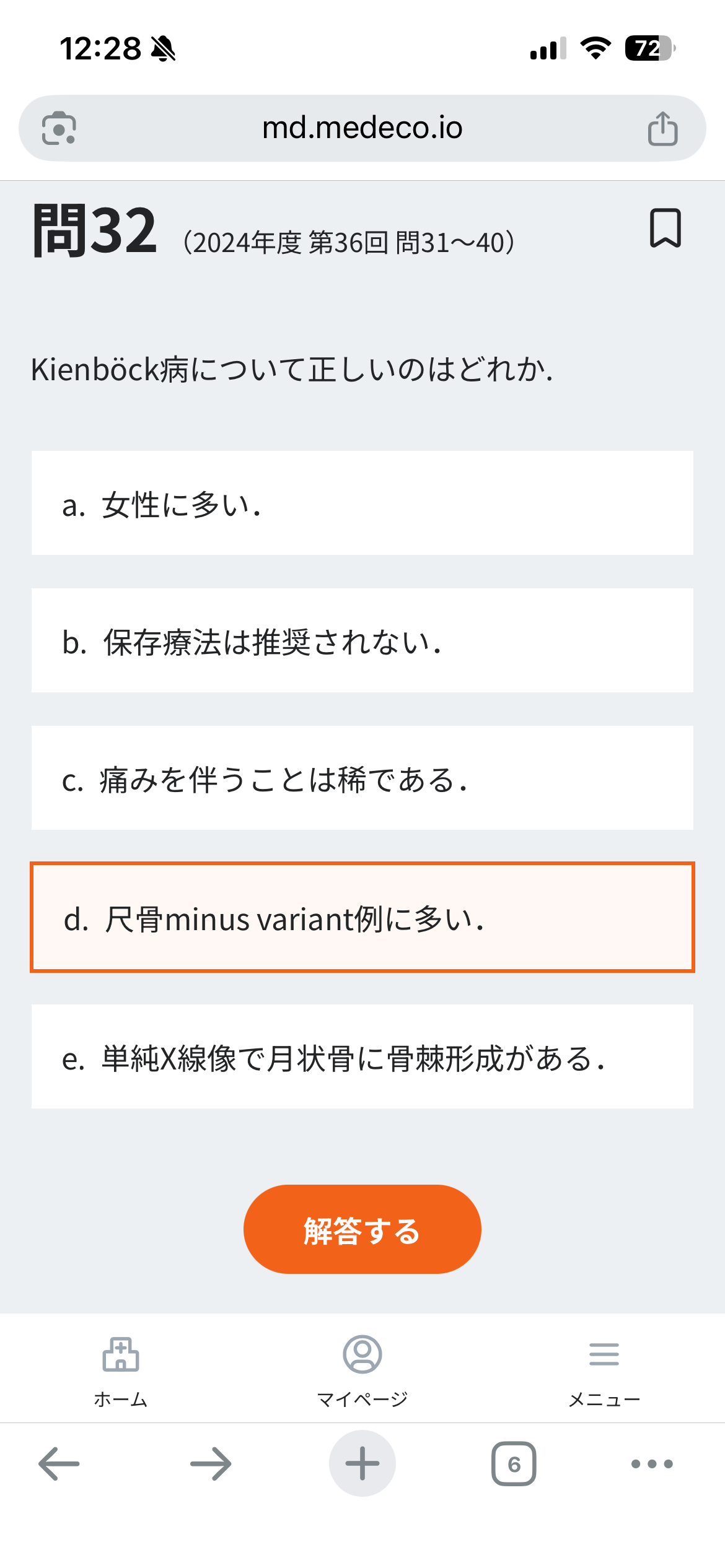Image resolution: width=725 pixels, height=1568 pixels.
Task: Tap the md.medeco.io address field
Action: click(362, 128)
